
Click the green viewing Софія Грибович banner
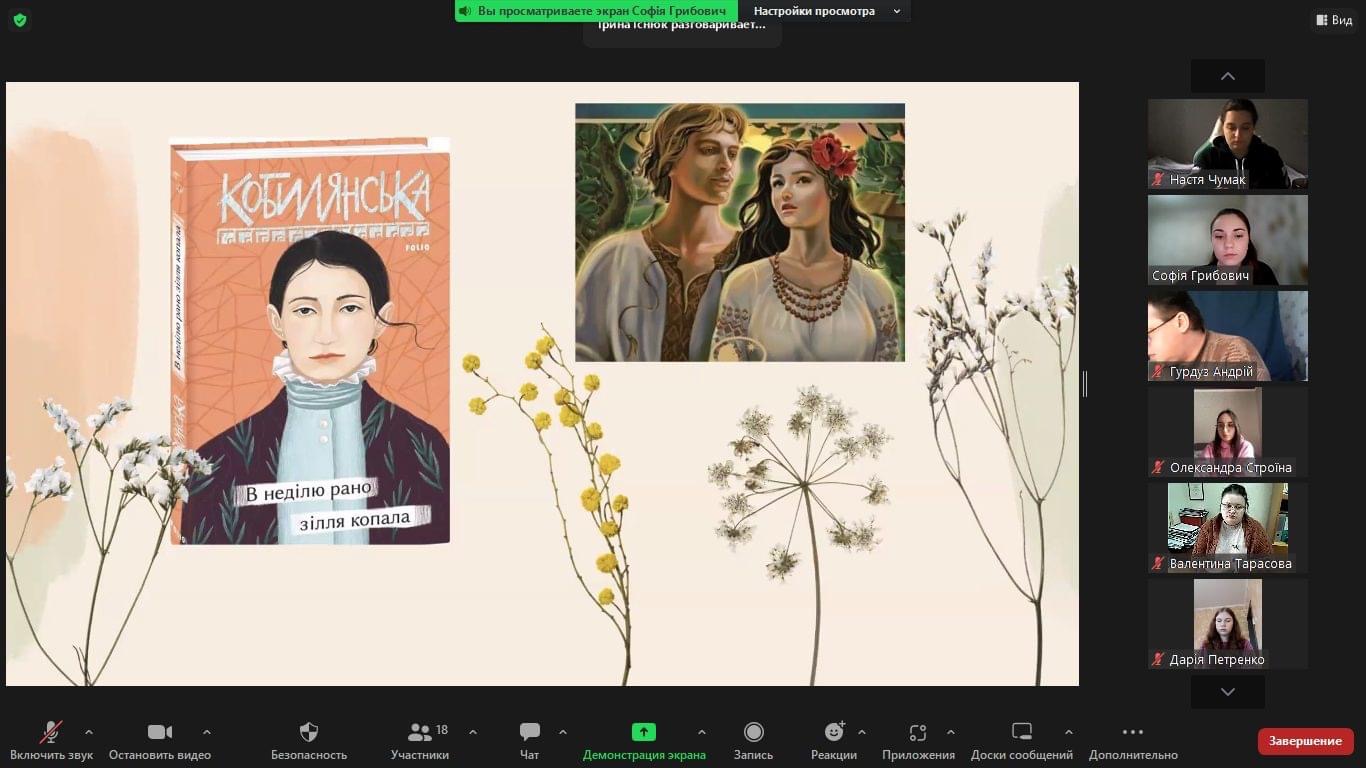(598, 11)
